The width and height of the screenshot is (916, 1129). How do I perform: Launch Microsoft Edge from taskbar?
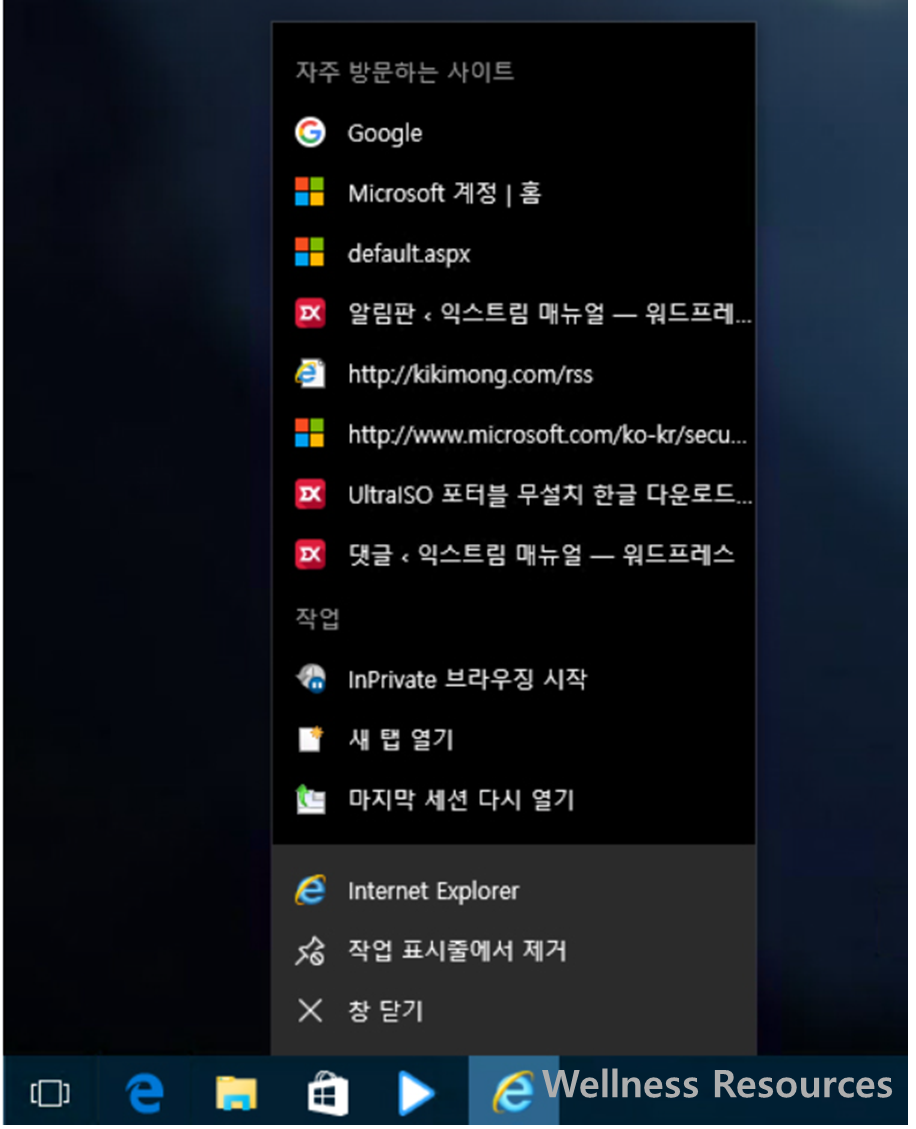(x=144, y=1093)
